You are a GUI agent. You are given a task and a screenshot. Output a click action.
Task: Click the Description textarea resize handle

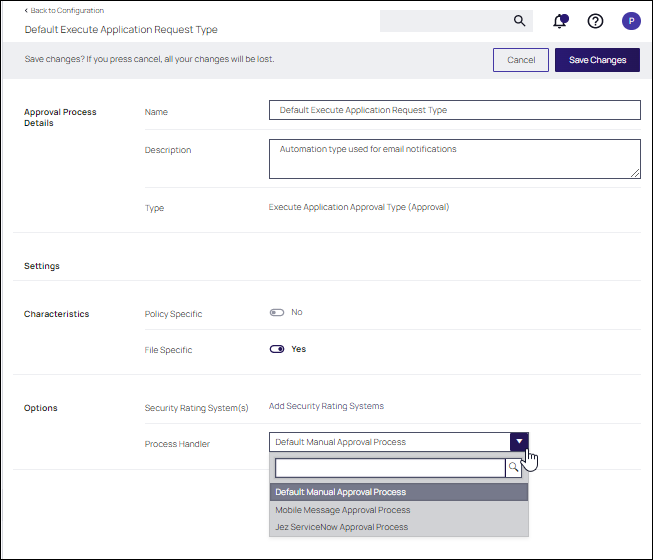pos(635,174)
